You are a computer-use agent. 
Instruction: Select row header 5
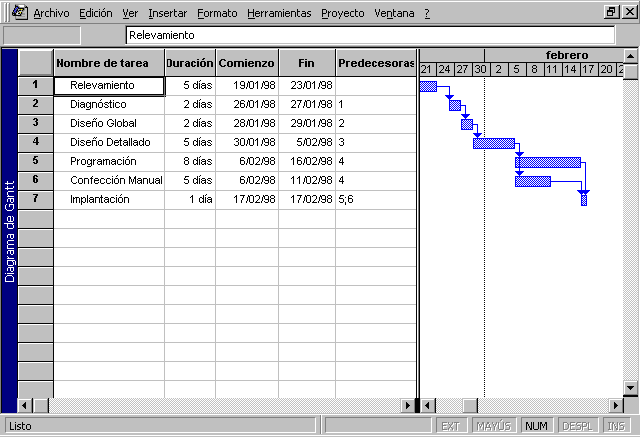pyautogui.click(x=36, y=161)
